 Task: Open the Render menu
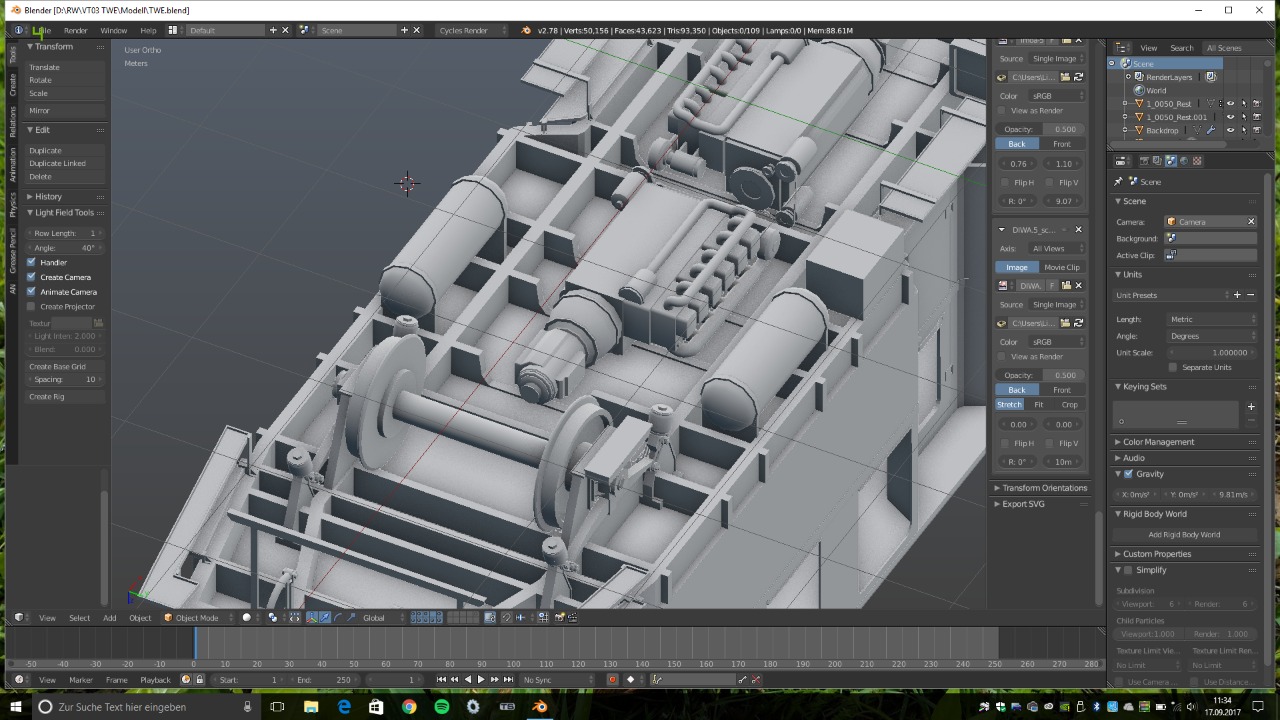[x=75, y=30]
